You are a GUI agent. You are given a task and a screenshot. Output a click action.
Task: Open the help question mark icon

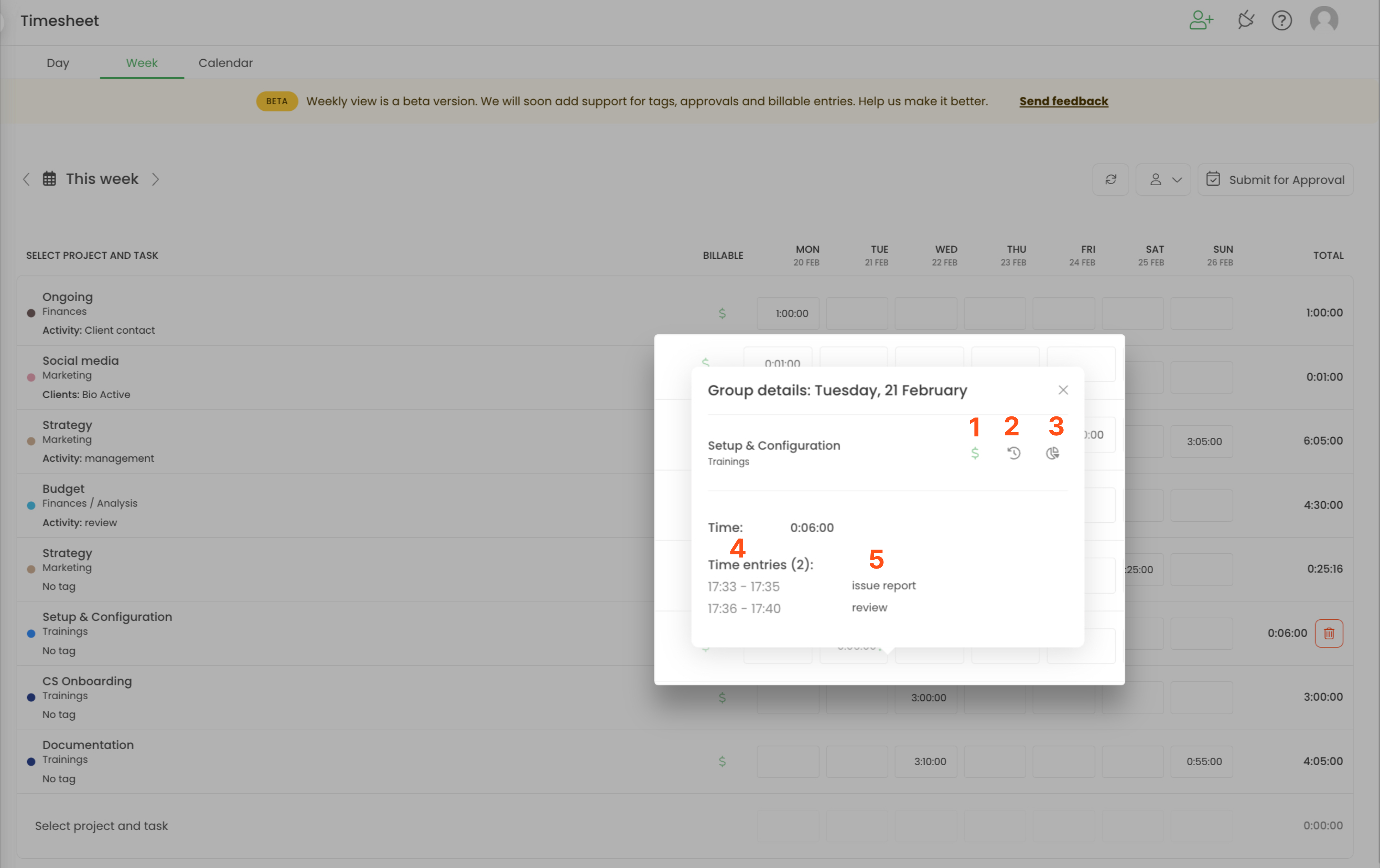click(1281, 21)
